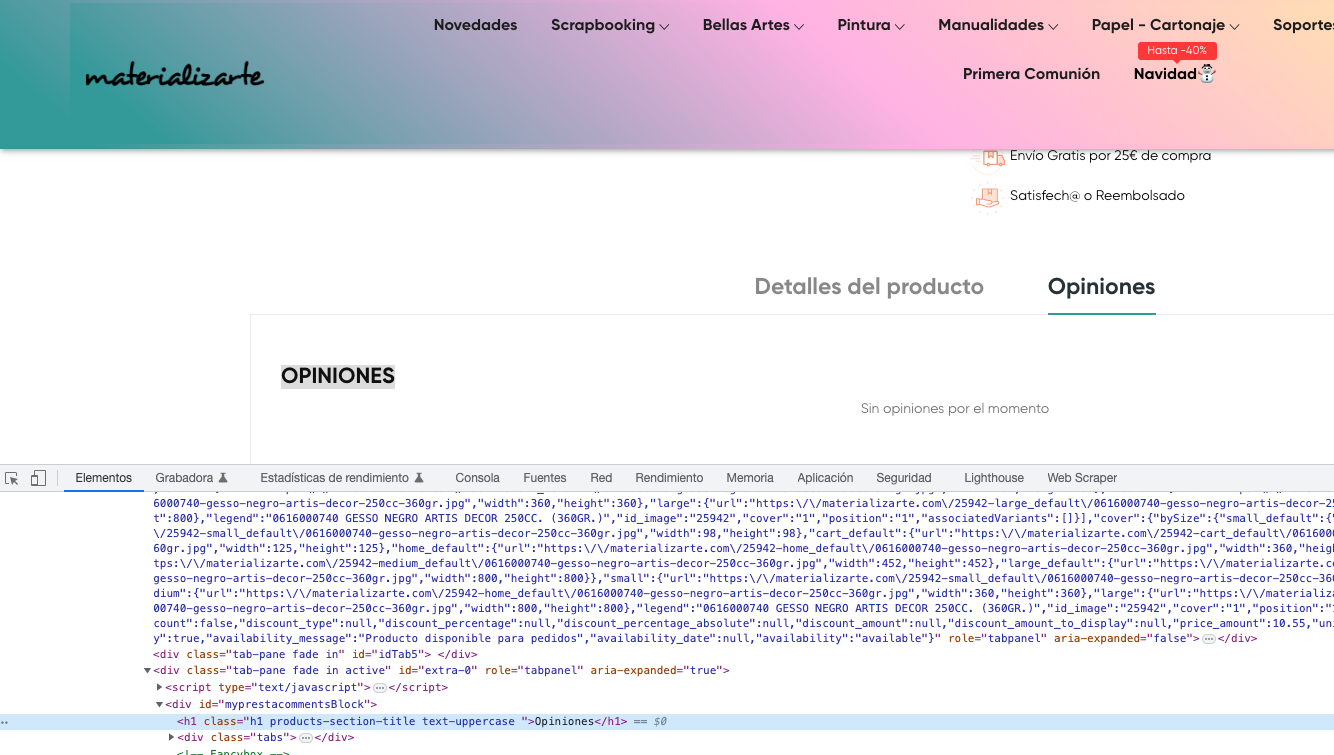
Task: Open the Navidad category link
Action: tap(1165, 74)
